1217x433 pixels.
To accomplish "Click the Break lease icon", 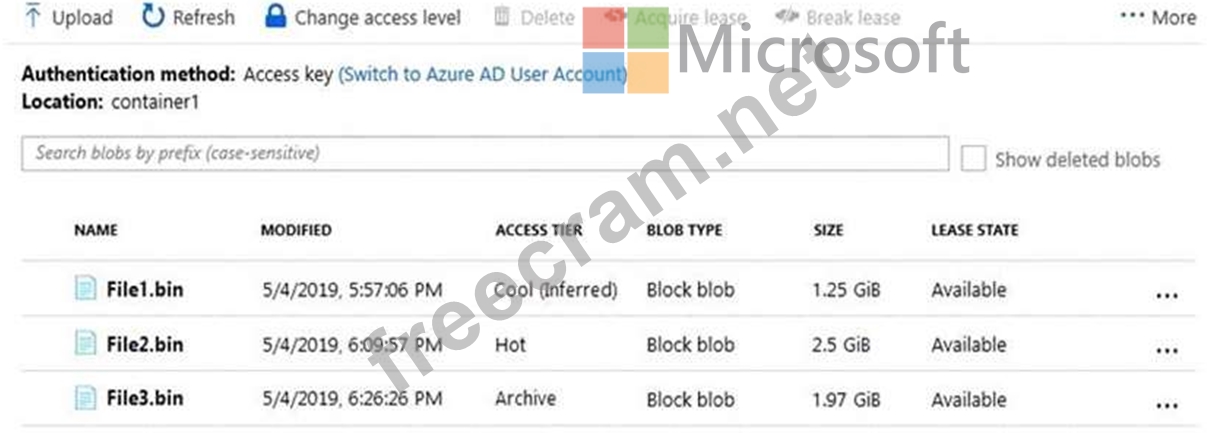I will pyautogui.click(x=787, y=17).
